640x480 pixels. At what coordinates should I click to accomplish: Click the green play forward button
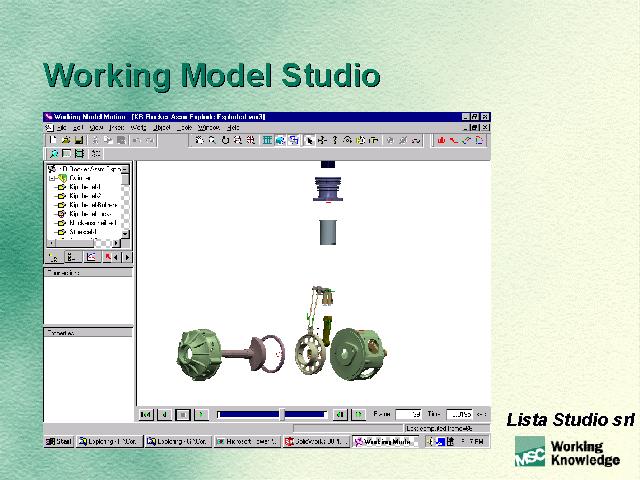201,414
